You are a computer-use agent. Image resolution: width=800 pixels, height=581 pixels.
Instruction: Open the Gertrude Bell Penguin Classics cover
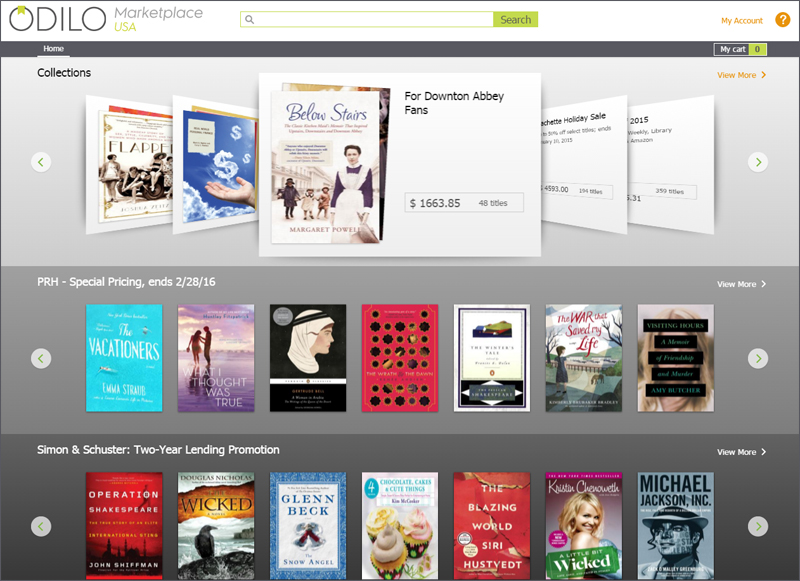coord(308,358)
